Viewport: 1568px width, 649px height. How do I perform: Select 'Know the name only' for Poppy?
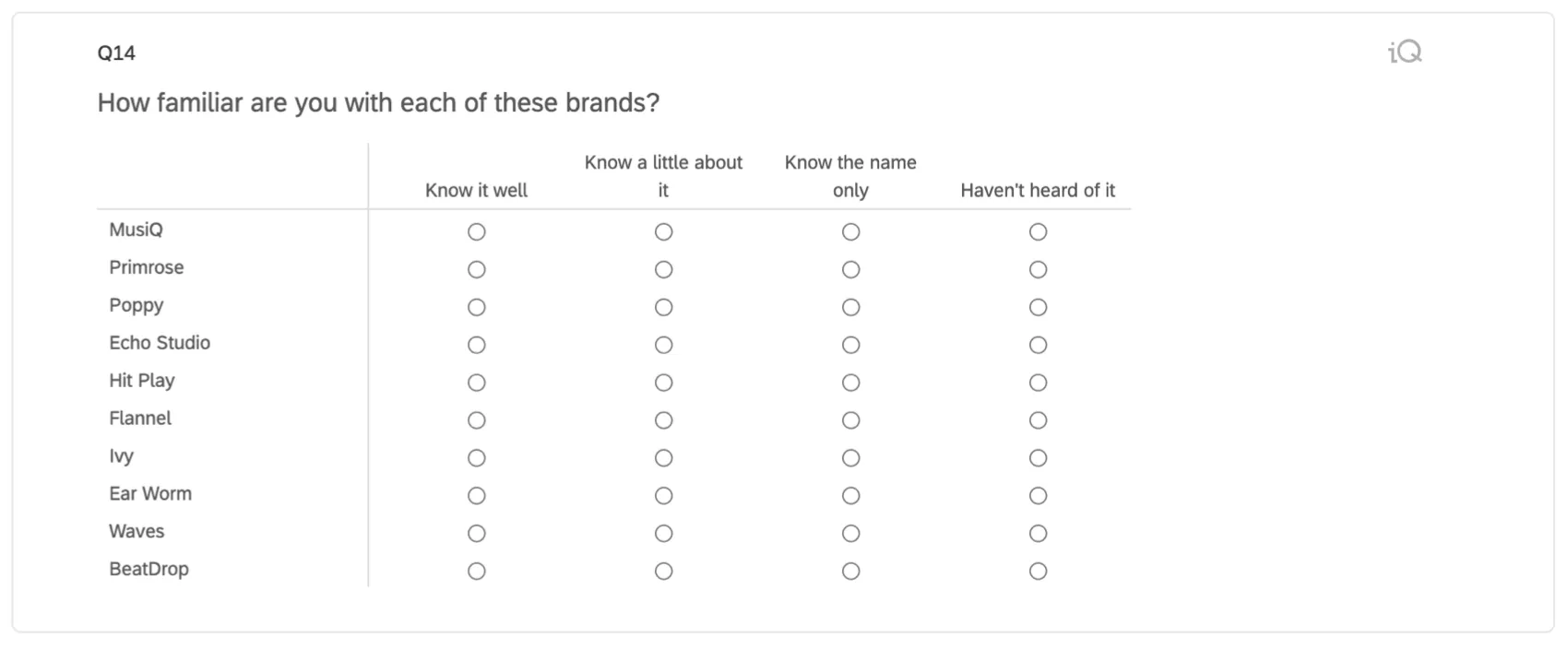point(850,308)
